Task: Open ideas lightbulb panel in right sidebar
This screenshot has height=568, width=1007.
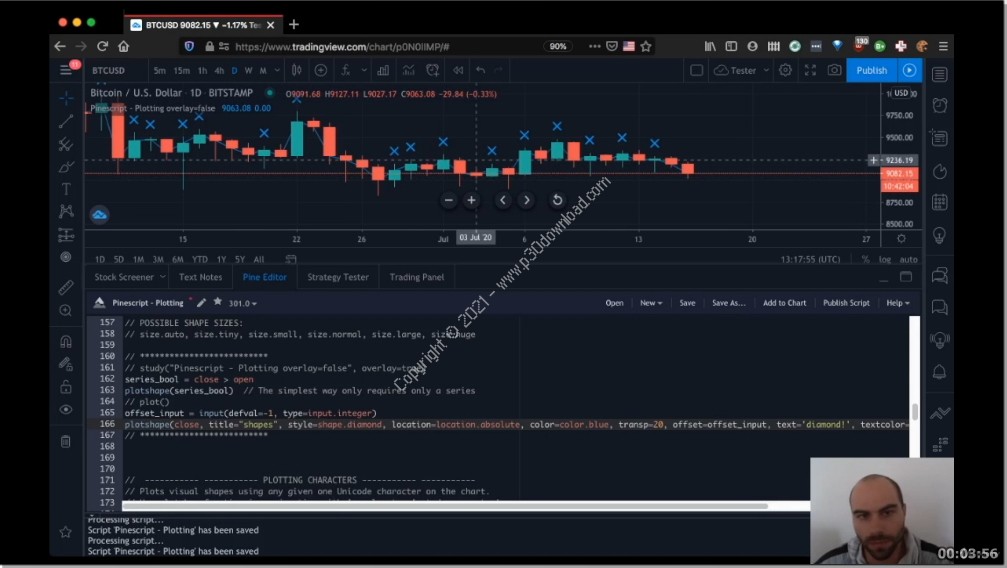Action: pos(940,236)
